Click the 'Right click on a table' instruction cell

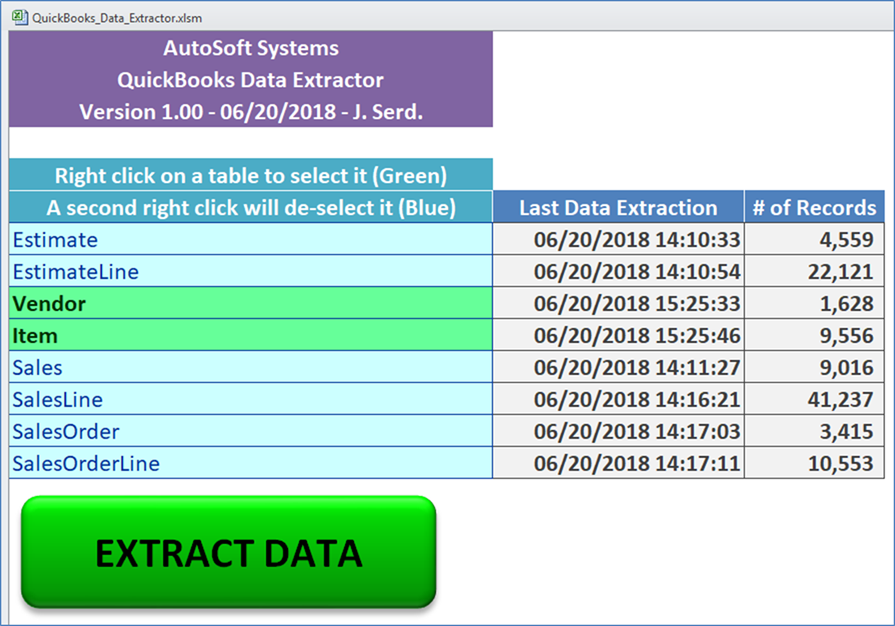(251, 175)
